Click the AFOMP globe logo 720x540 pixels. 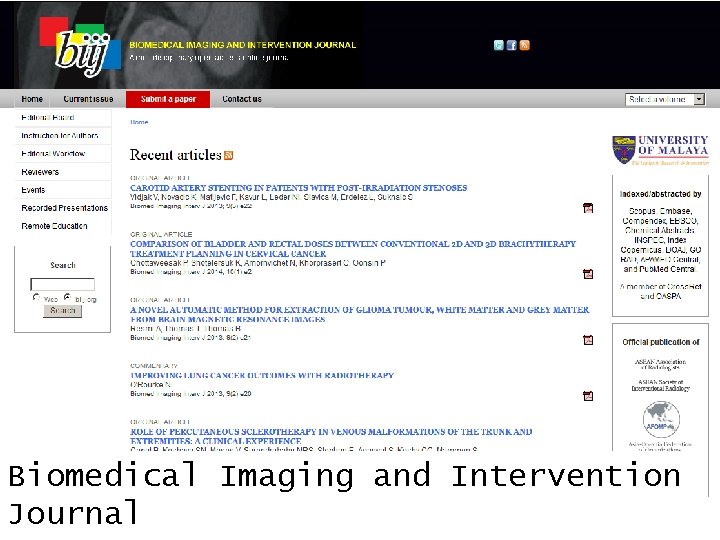point(661,419)
